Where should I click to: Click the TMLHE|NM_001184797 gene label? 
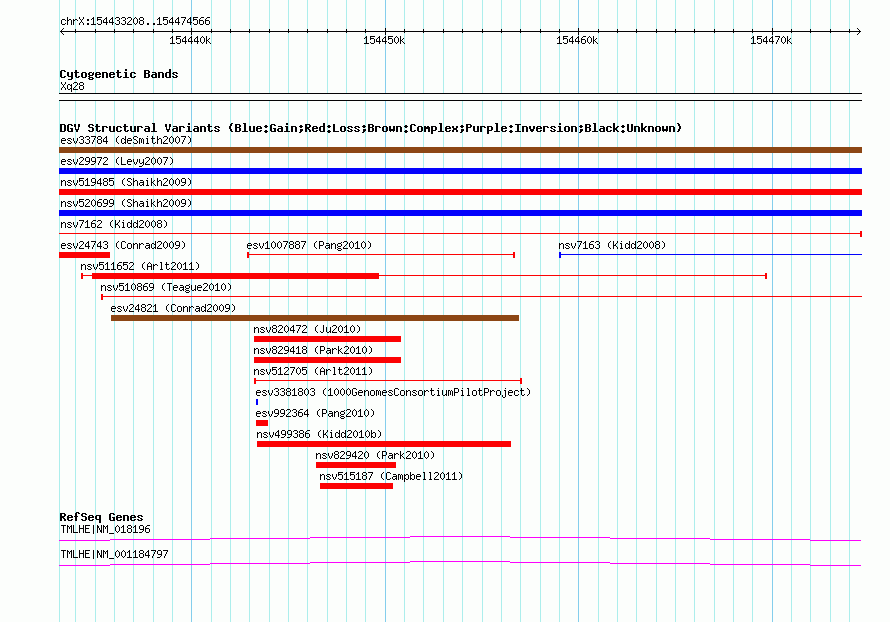coord(114,554)
